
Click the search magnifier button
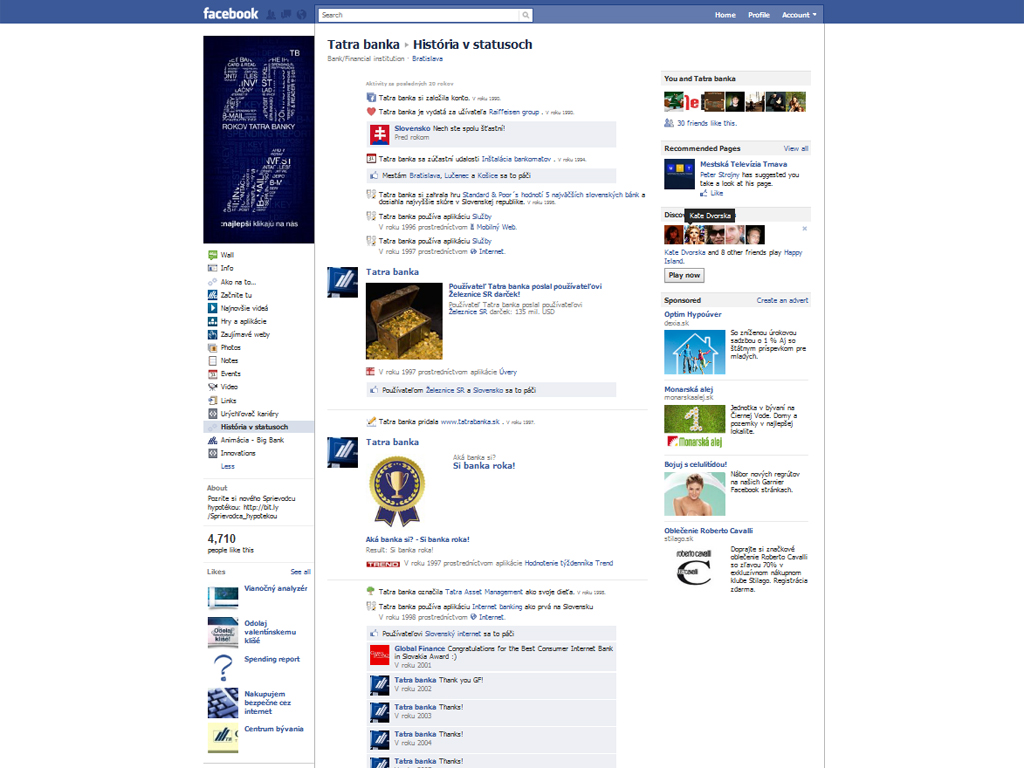(x=526, y=15)
